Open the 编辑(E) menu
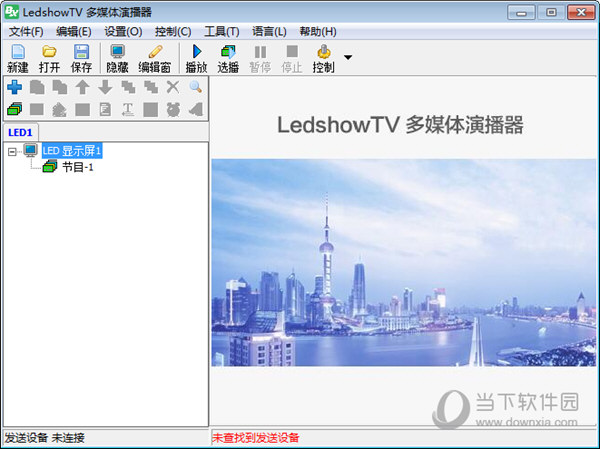Image resolution: width=600 pixels, height=449 pixels. click(x=73, y=32)
